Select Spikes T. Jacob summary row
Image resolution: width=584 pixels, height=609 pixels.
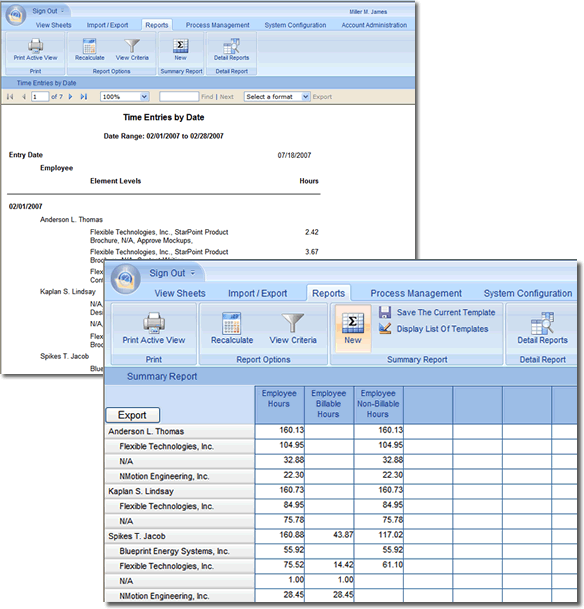(x=179, y=536)
